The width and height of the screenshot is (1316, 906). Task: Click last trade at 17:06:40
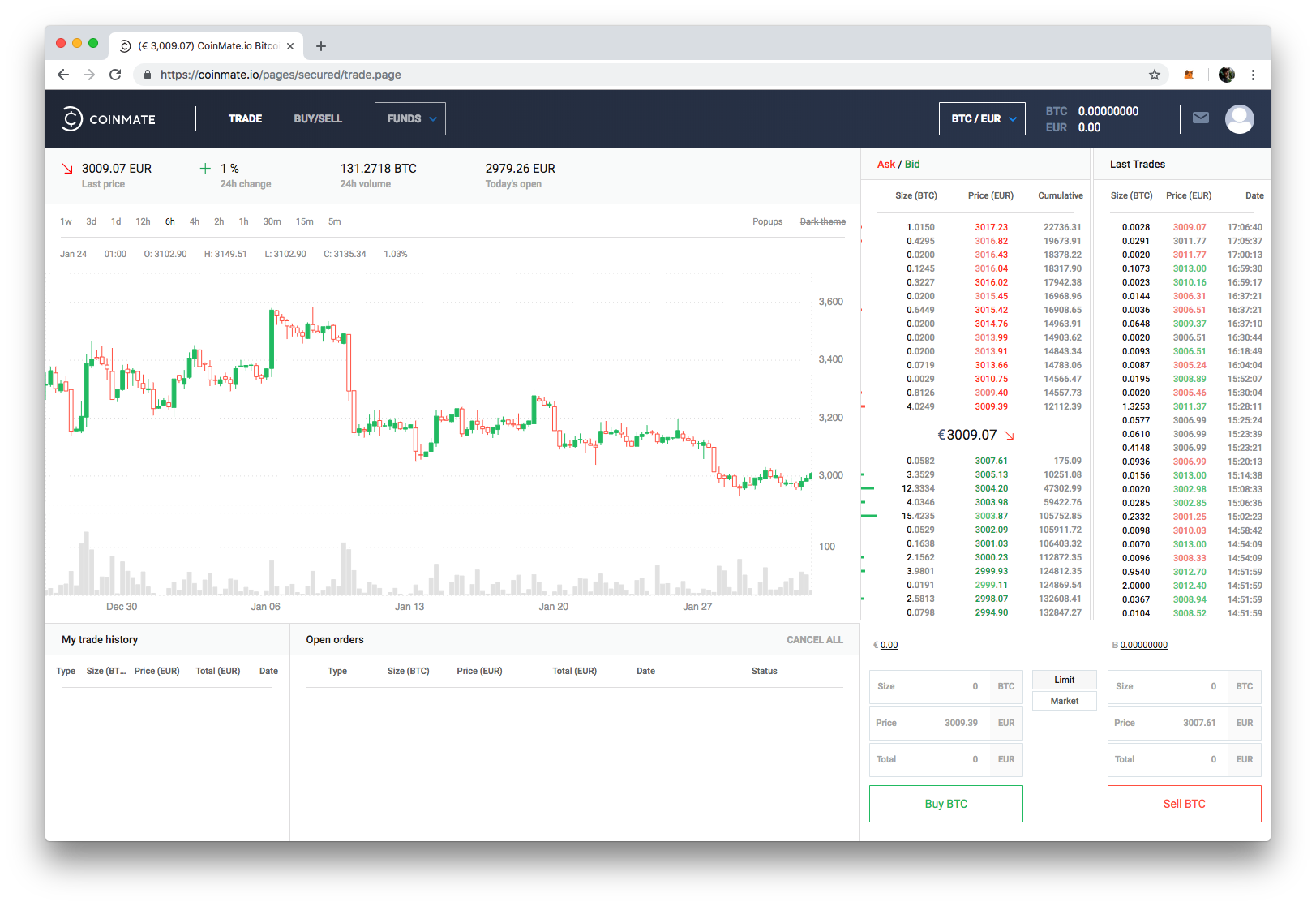[1186, 228]
